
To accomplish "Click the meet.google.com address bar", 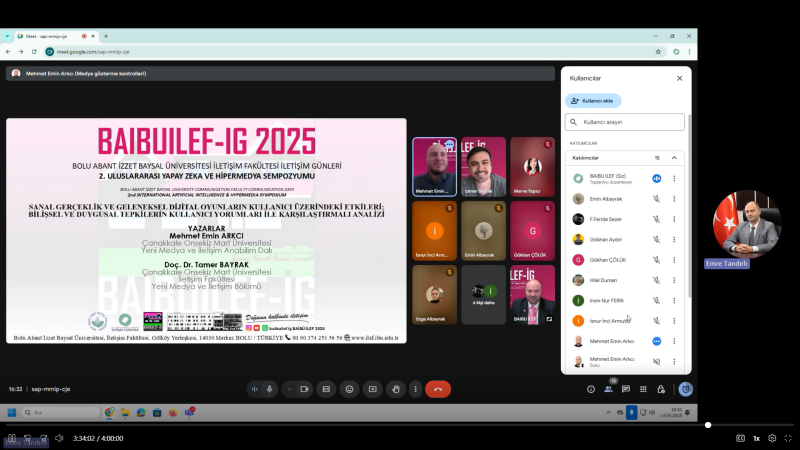I will [x=352, y=52].
